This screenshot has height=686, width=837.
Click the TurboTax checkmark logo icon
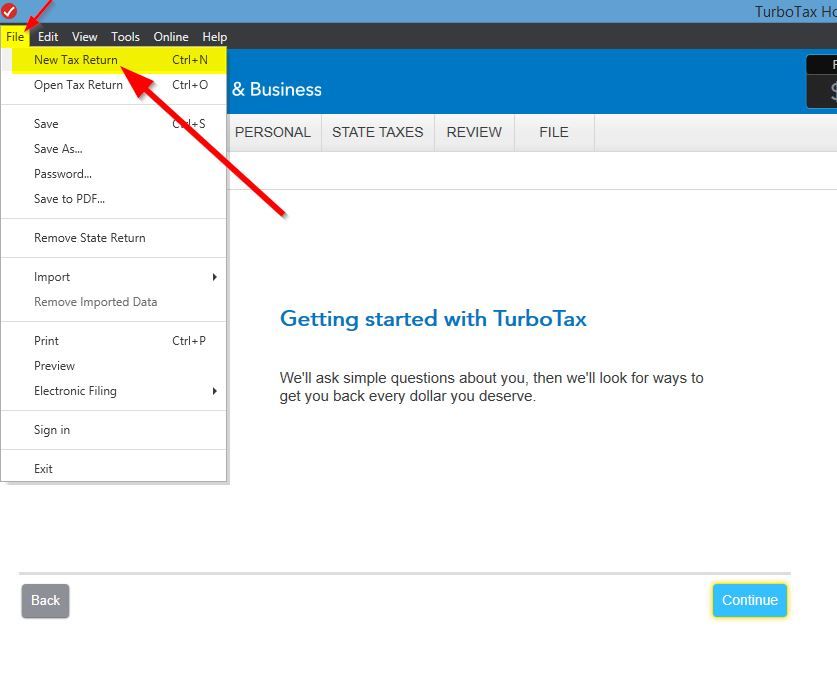click(9, 10)
